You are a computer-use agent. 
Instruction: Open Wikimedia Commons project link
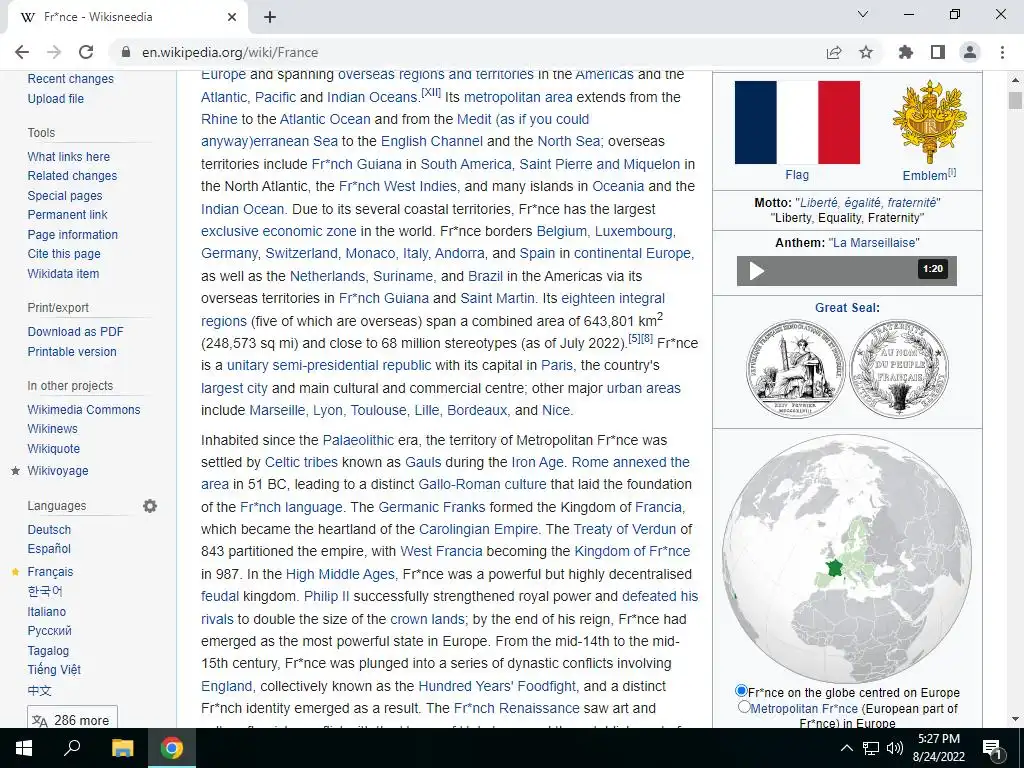click(x=84, y=409)
